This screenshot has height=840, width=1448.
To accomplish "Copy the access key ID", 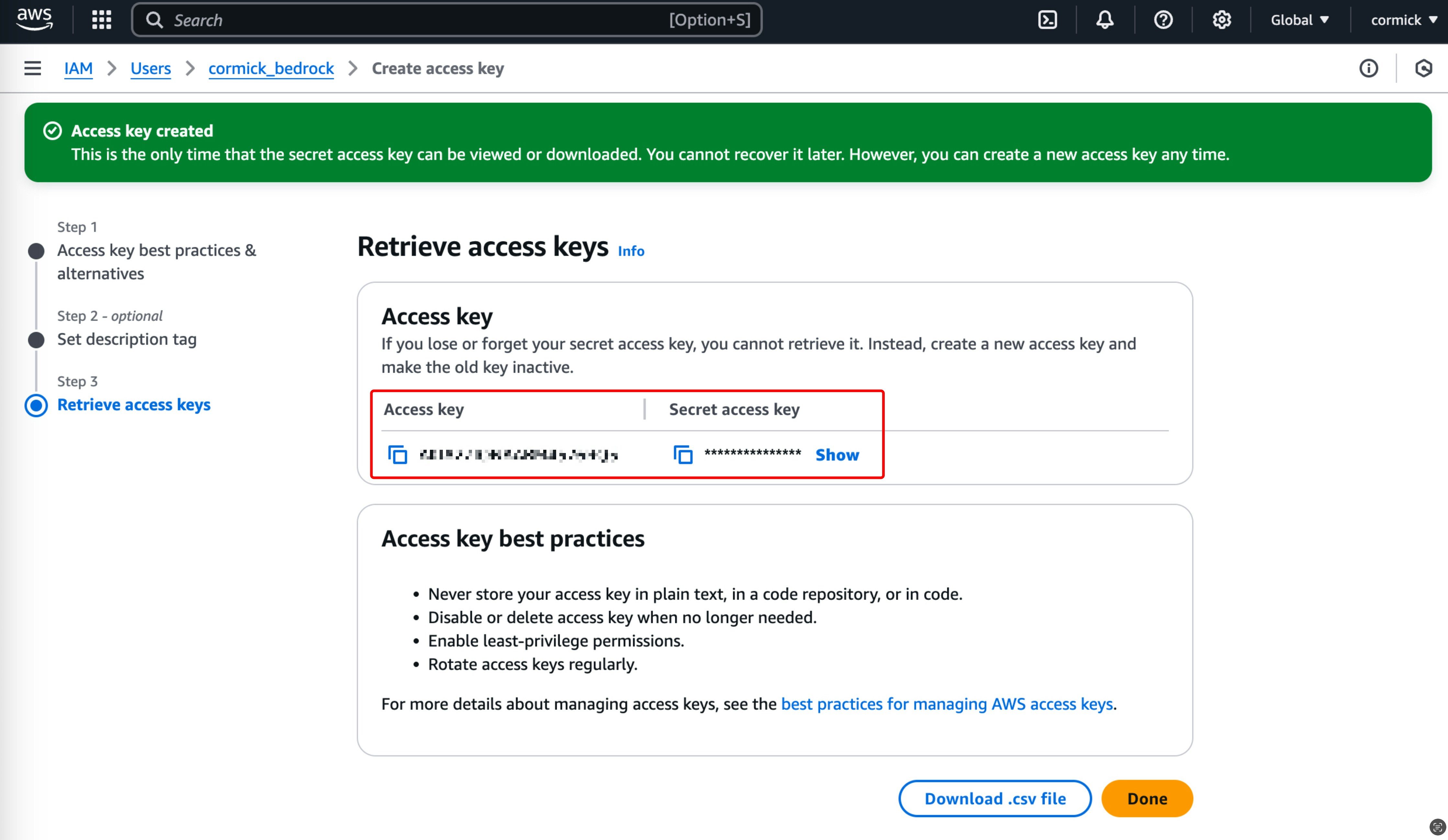I will tap(398, 455).
